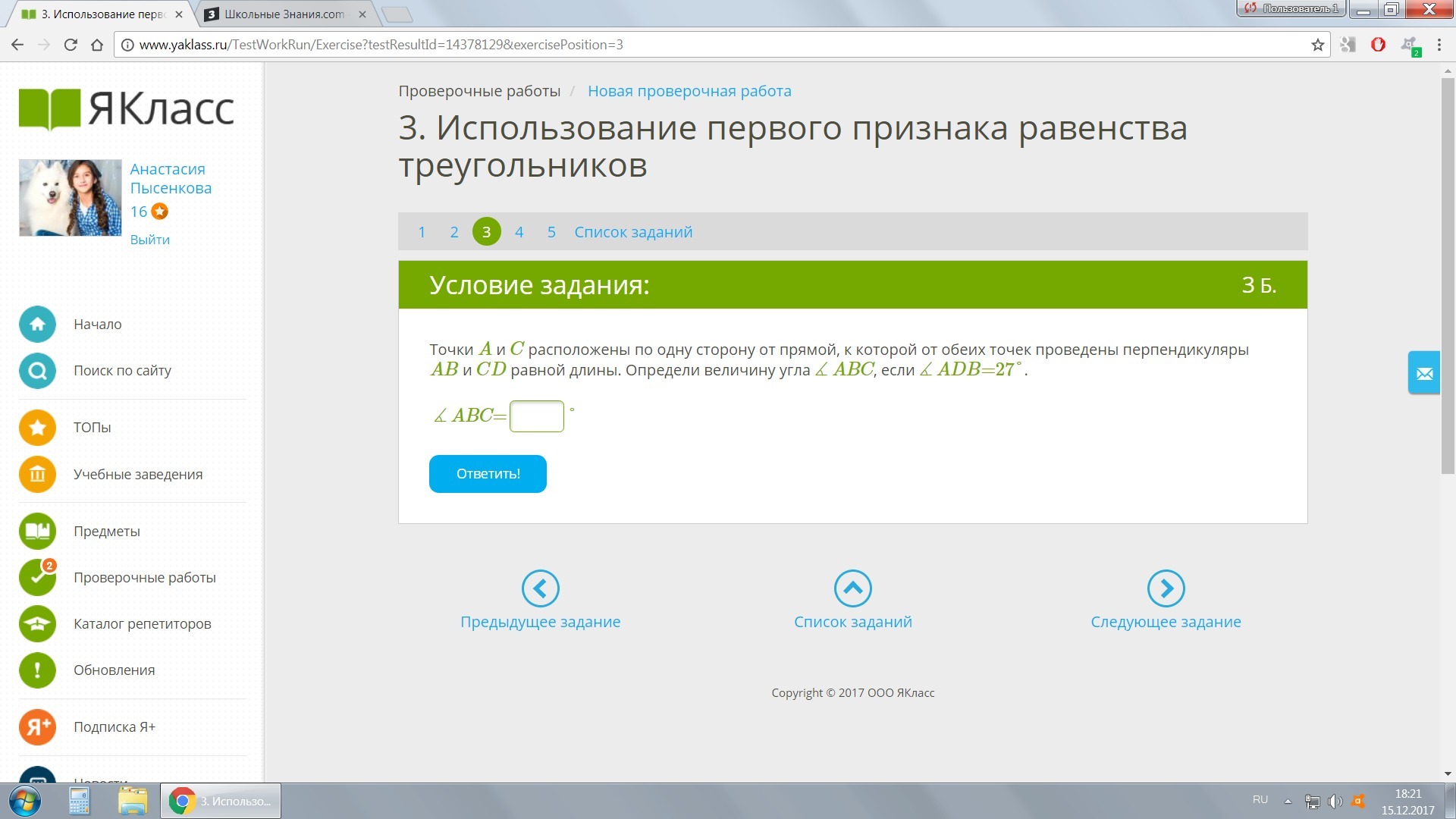This screenshot has height=819, width=1456.
Task: Open Проверочные работы checkmark icon
Action: (37, 578)
